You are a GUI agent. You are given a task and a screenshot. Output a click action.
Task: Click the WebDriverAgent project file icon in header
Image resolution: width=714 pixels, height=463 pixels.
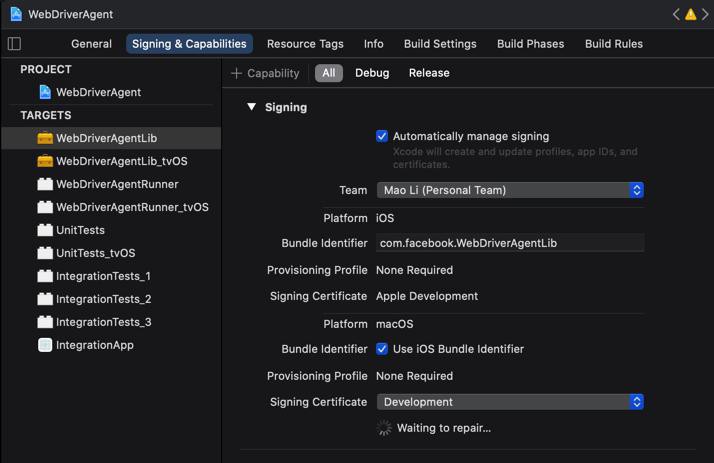pos(16,14)
